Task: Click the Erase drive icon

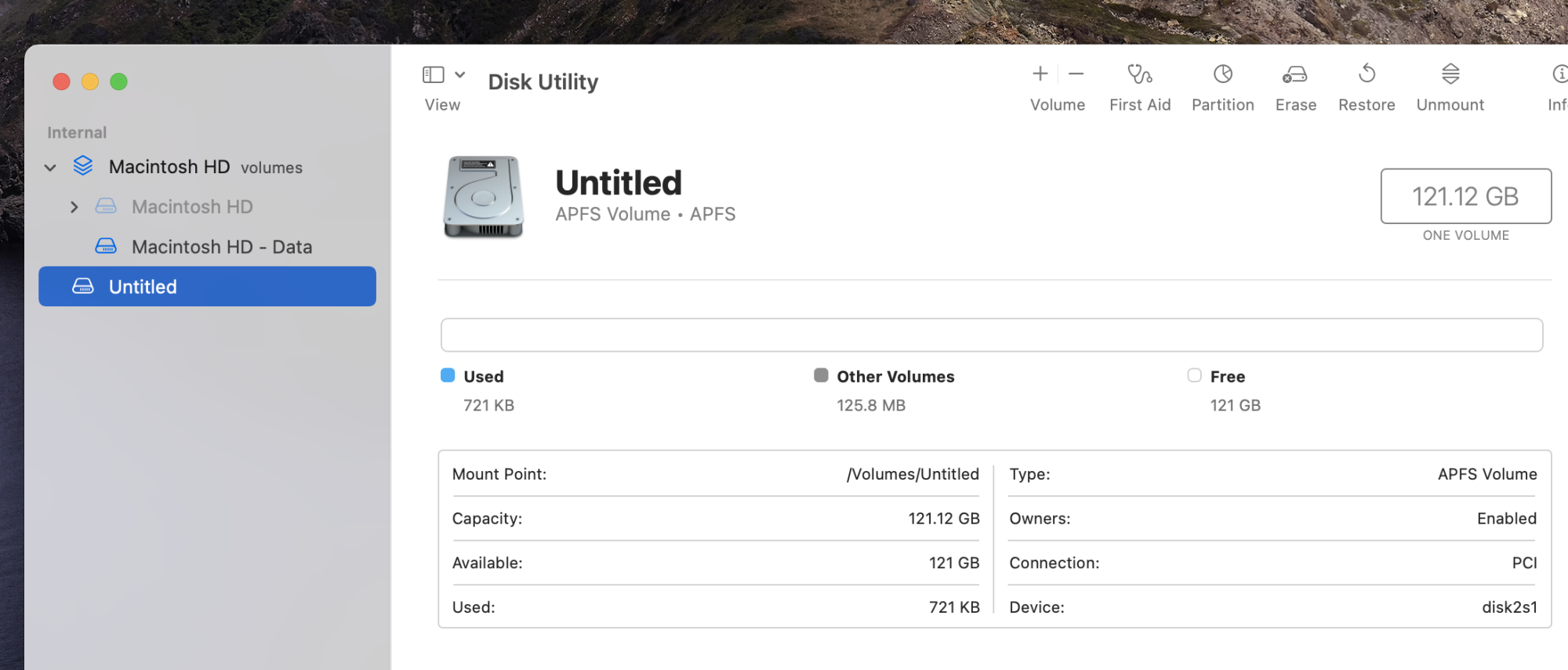Action: 1294,74
